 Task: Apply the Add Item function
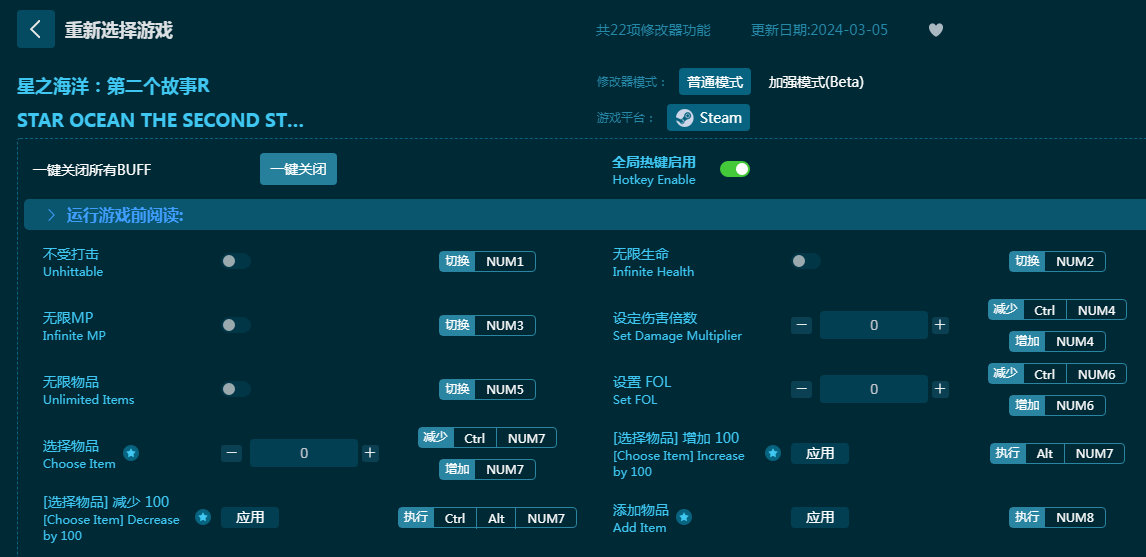tap(820, 518)
